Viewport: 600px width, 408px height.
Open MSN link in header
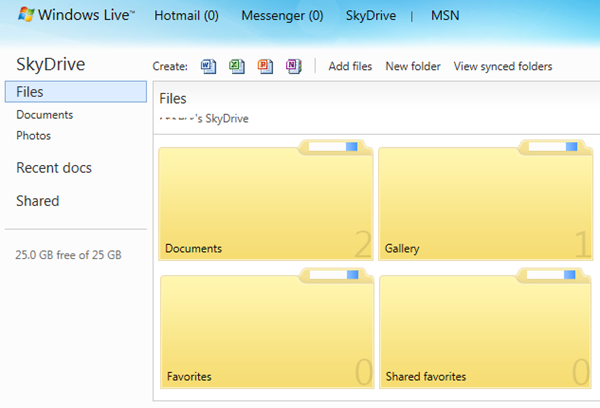tap(446, 17)
